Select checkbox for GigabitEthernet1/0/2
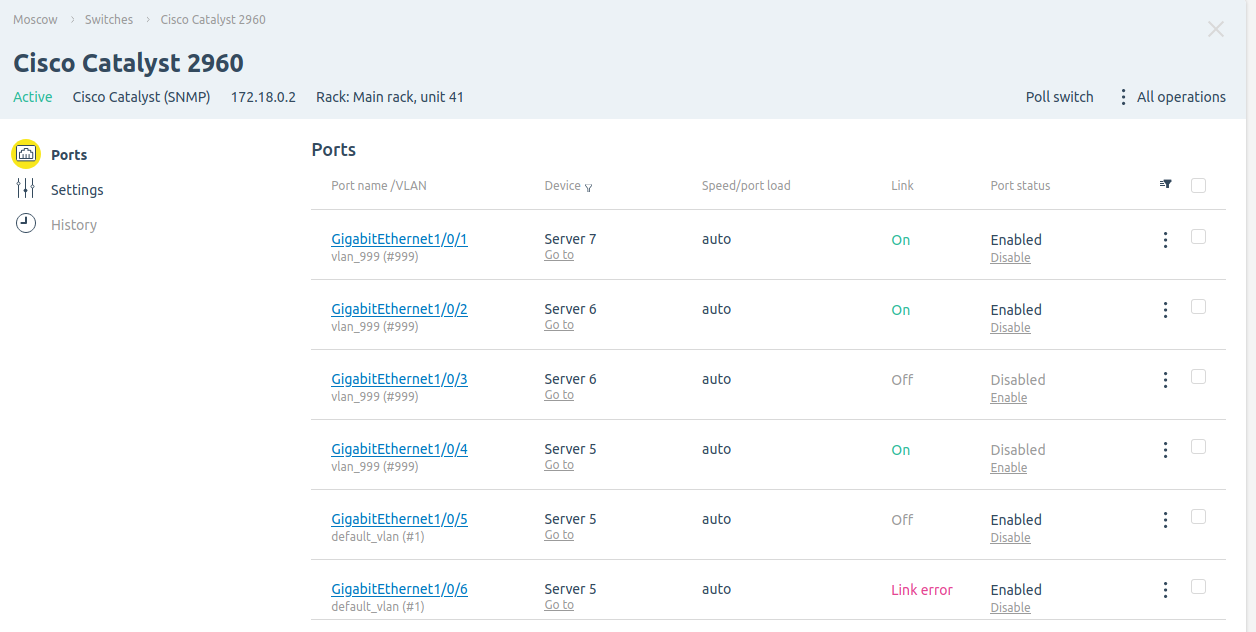The height and width of the screenshot is (632, 1256). [x=1198, y=307]
